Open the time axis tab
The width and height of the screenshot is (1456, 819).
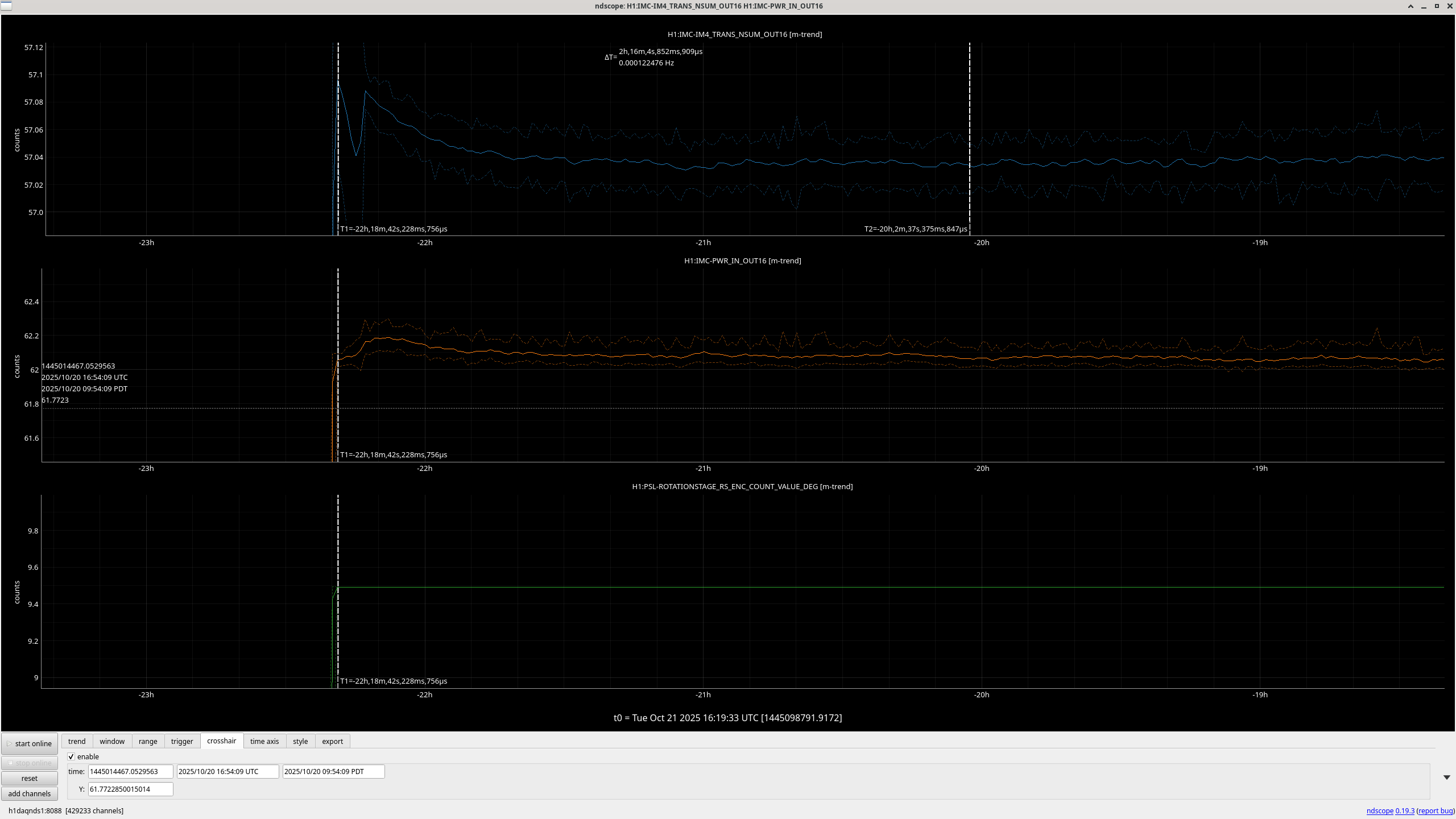click(264, 741)
